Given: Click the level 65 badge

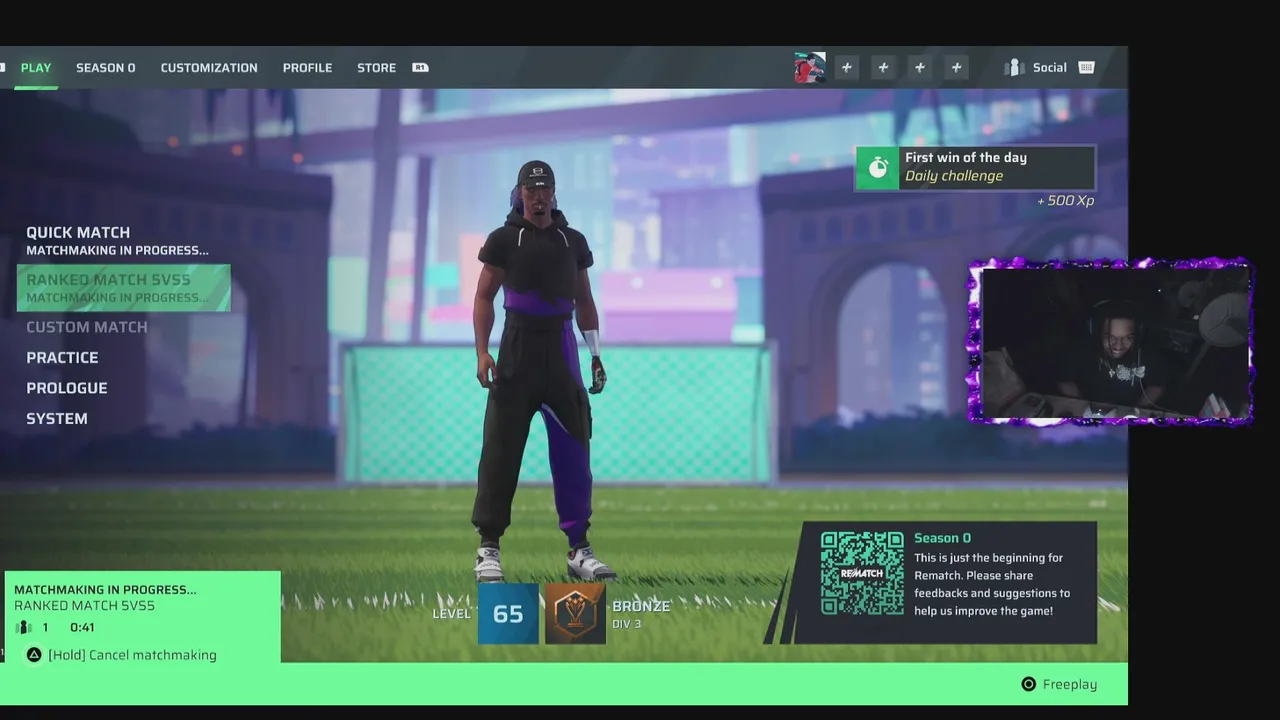Looking at the screenshot, I should click(508, 613).
